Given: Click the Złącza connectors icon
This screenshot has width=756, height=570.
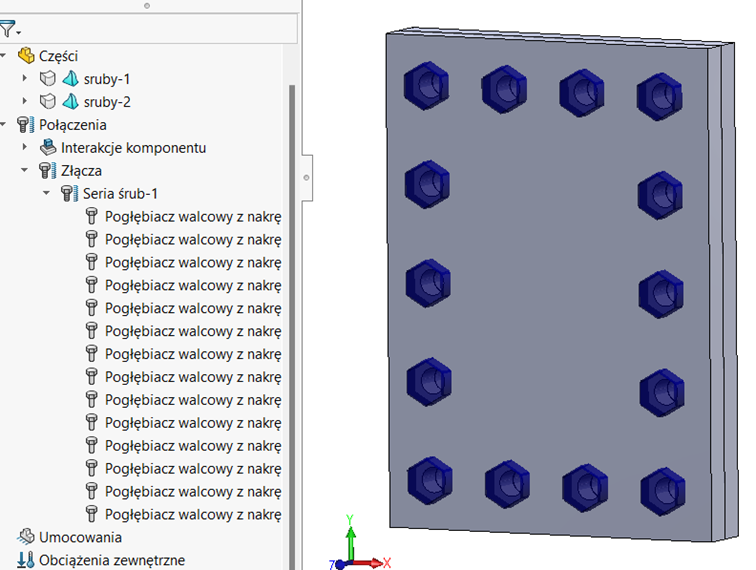Looking at the screenshot, I should coord(48,170).
